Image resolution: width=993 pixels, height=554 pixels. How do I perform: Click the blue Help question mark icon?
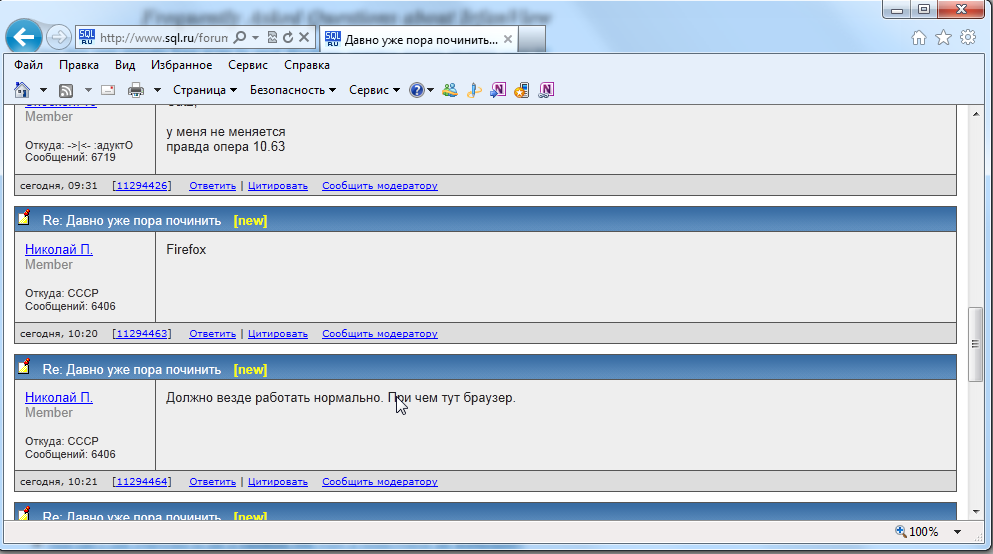(x=417, y=90)
